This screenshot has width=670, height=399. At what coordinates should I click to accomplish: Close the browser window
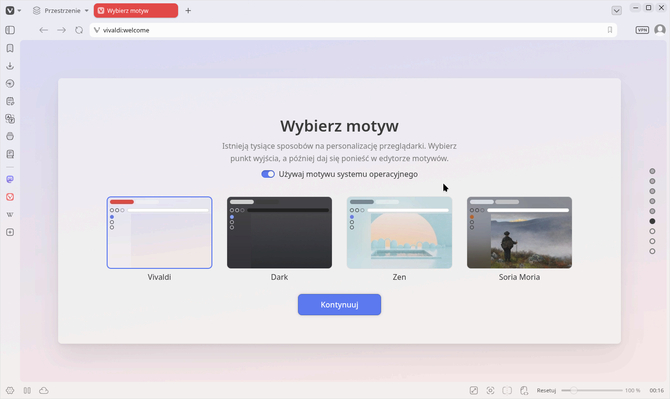tap(661, 8)
